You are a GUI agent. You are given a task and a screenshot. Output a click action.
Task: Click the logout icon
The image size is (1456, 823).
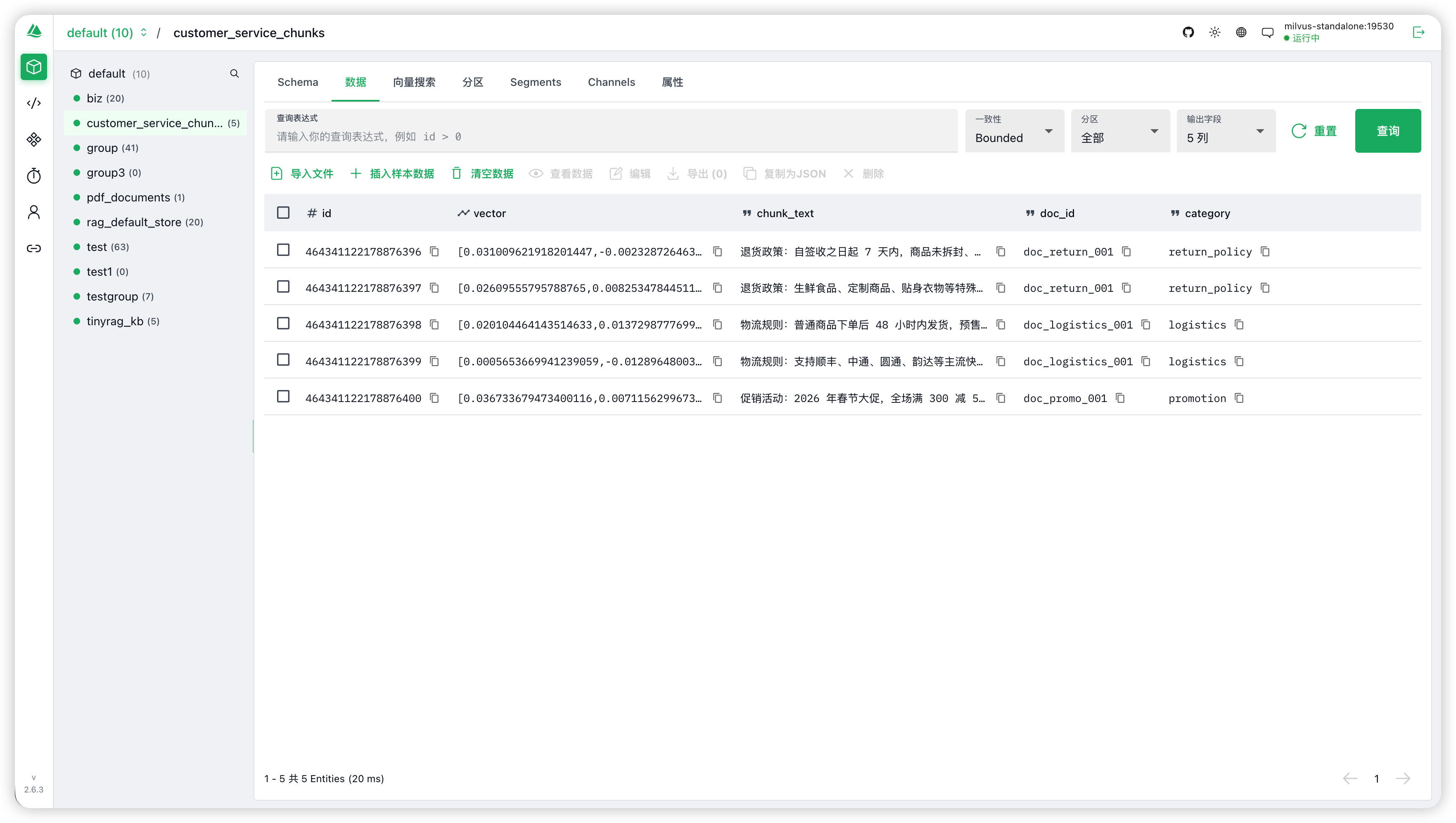pos(1419,32)
